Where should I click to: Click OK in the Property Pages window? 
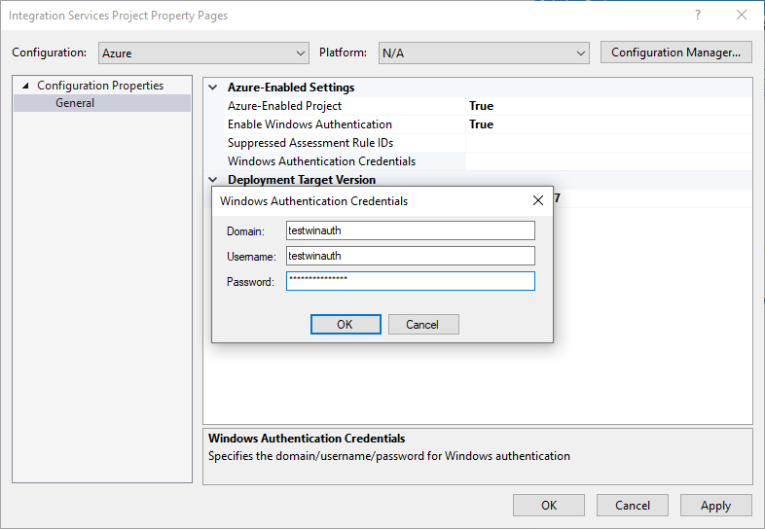pos(548,505)
